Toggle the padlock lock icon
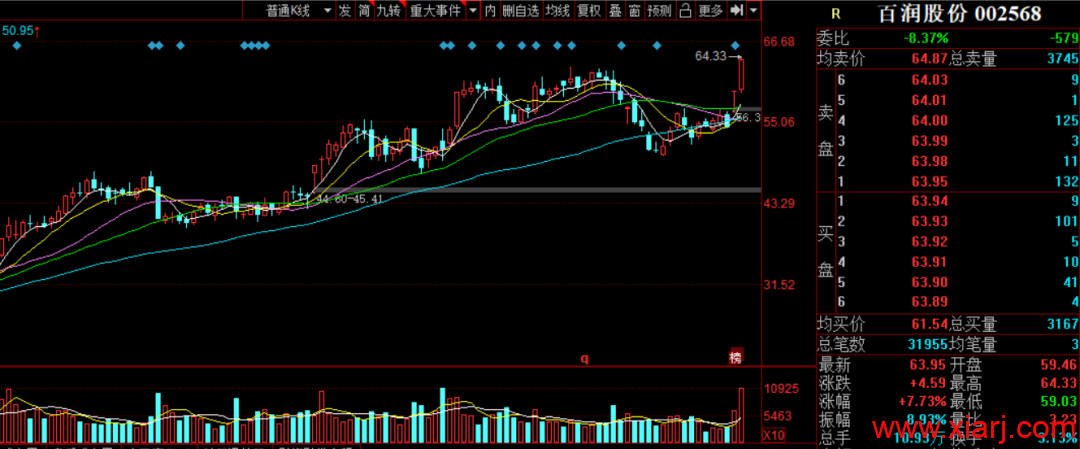Screen dimensions: 1080x449 [685, 10]
